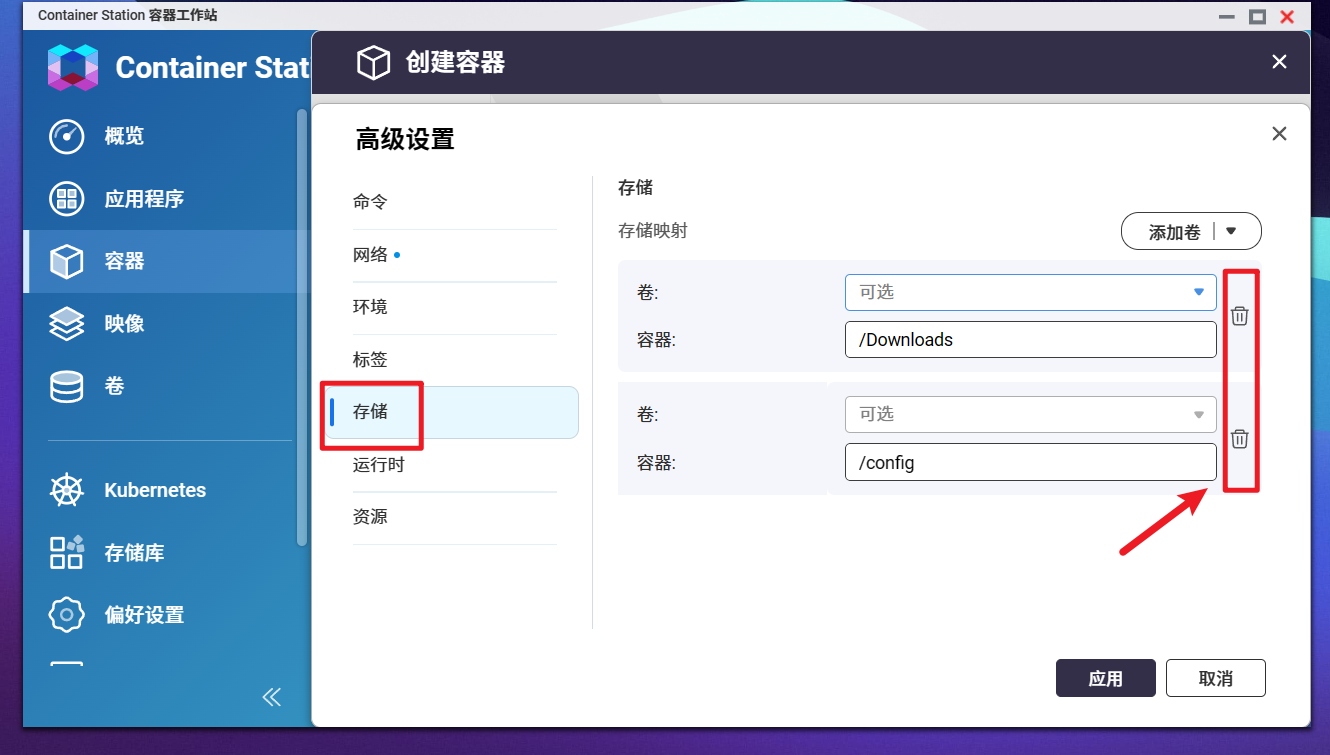Open 映像 in the sidebar menu

coord(160,323)
